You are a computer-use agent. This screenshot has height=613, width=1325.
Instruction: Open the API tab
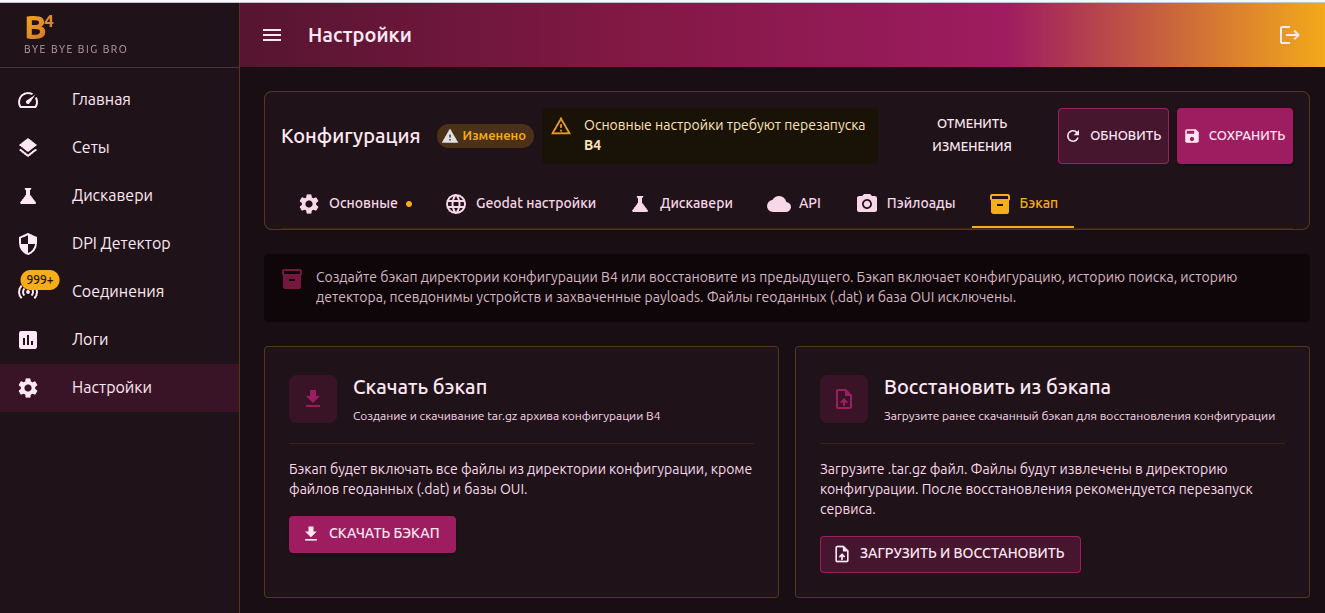[x=794, y=204]
